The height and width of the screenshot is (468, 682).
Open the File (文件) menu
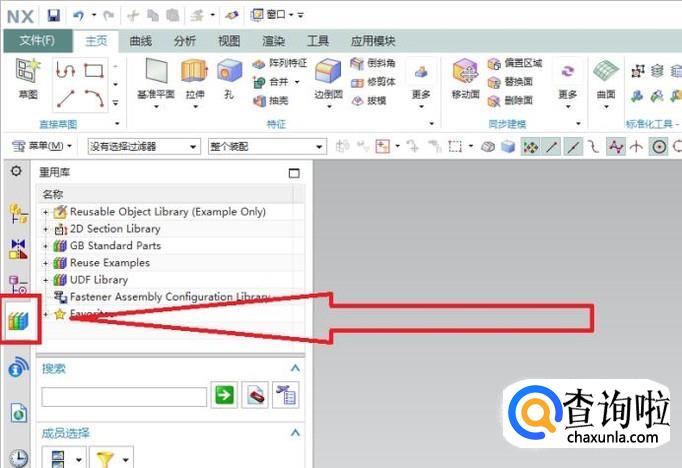(x=37, y=41)
